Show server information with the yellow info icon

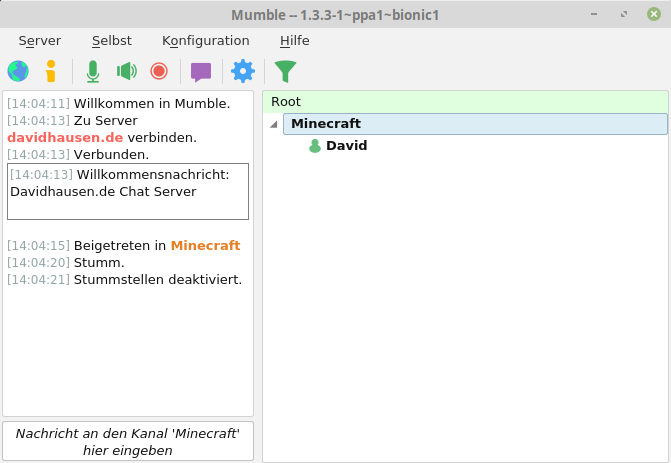tap(51, 71)
